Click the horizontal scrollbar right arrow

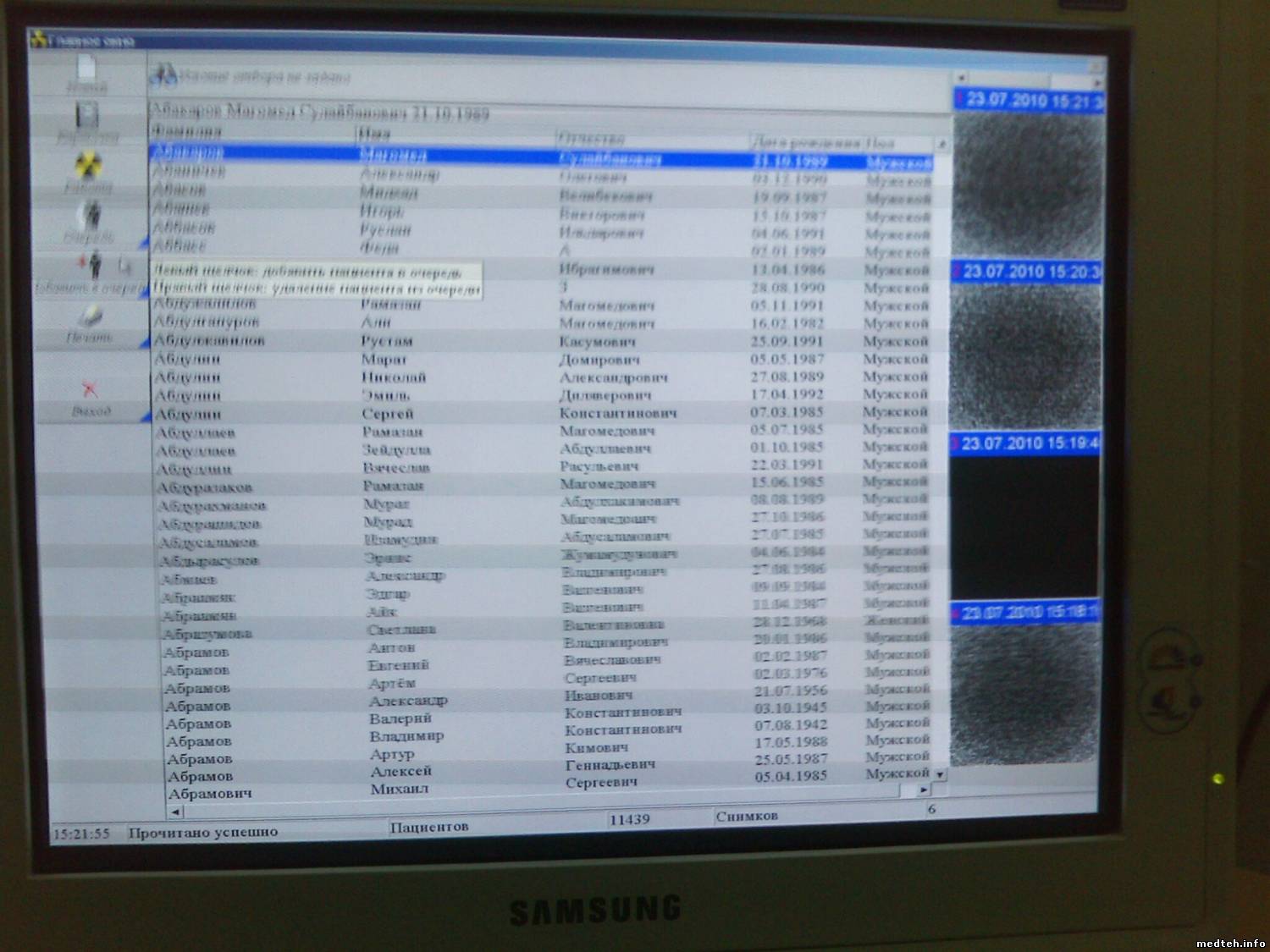click(923, 790)
